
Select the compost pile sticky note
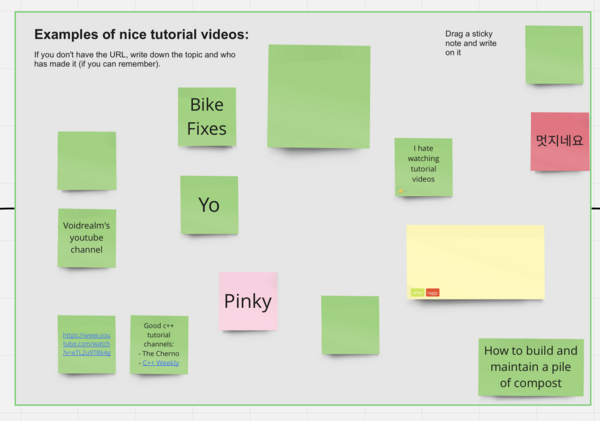point(530,367)
